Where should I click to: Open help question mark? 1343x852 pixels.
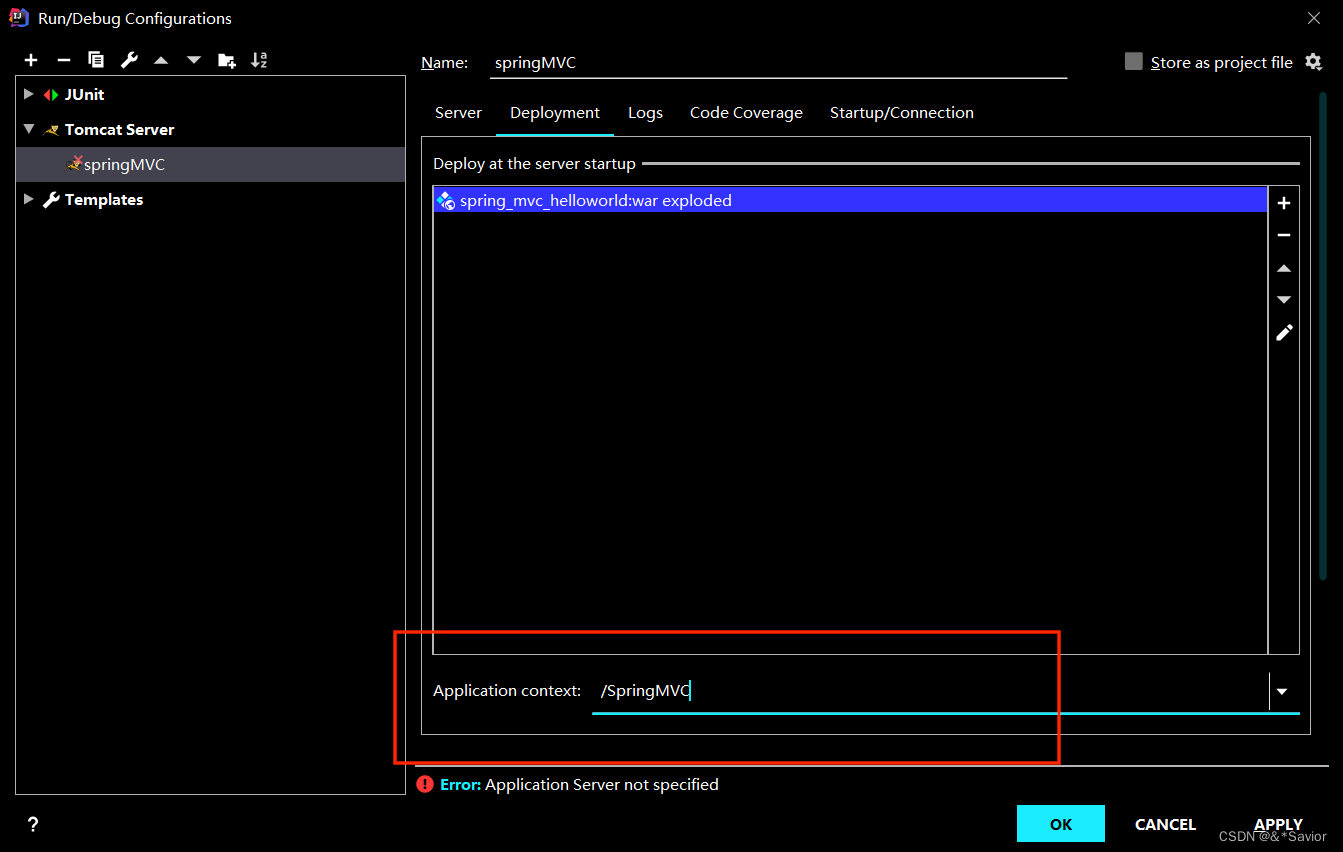click(33, 824)
